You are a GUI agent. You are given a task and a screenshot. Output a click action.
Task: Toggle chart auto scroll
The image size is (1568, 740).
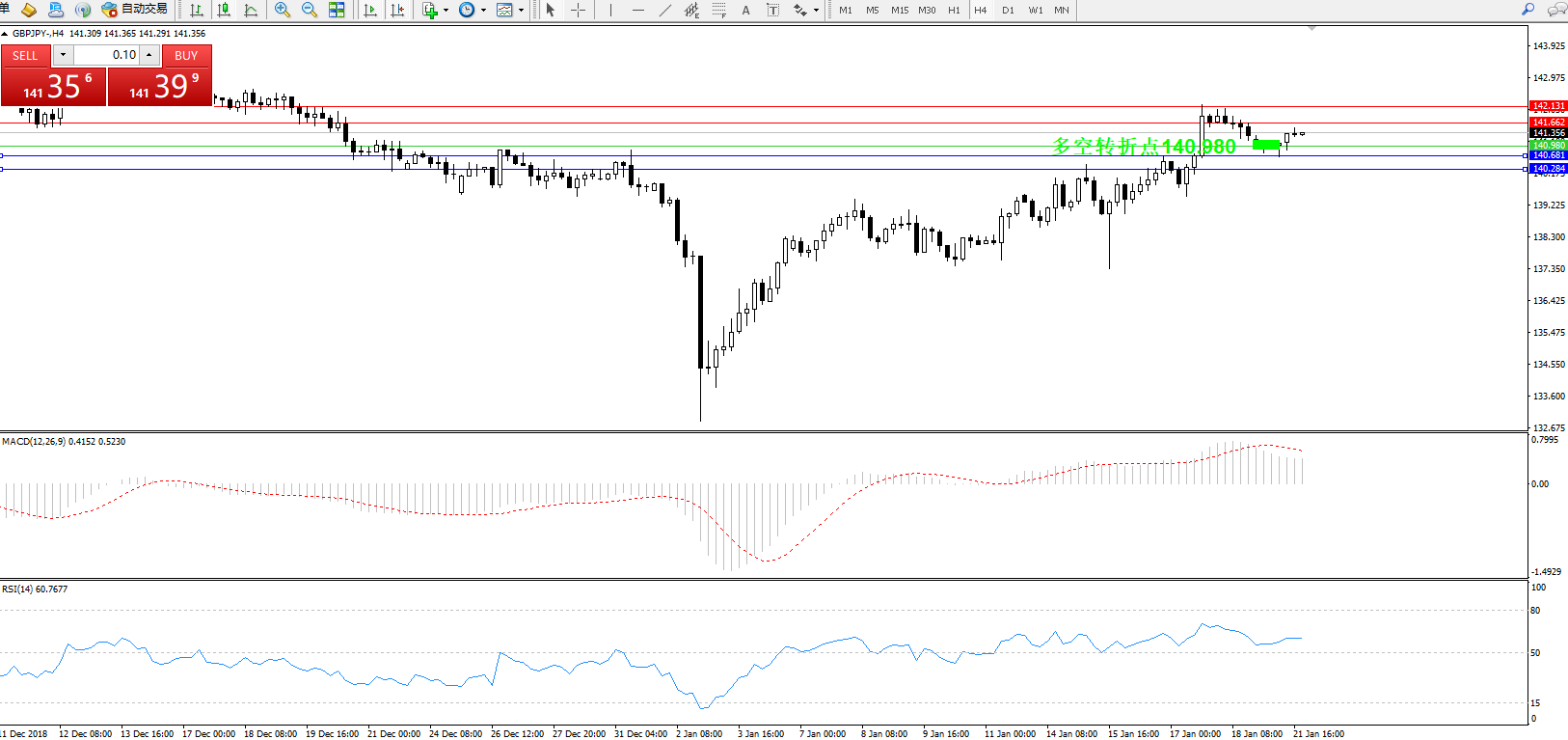click(369, 10)
